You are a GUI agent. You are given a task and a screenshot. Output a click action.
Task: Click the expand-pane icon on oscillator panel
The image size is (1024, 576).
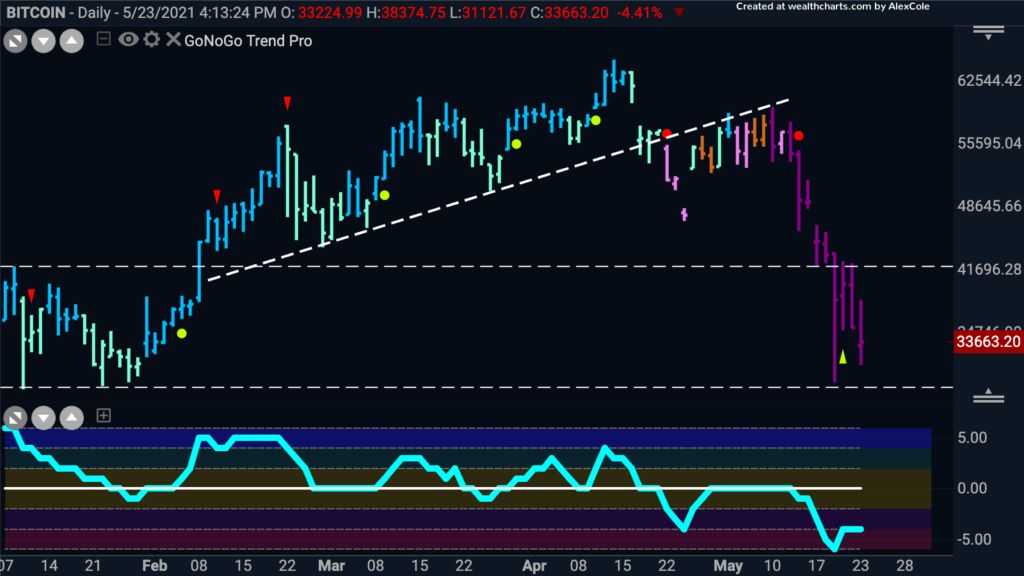point(15,417)
